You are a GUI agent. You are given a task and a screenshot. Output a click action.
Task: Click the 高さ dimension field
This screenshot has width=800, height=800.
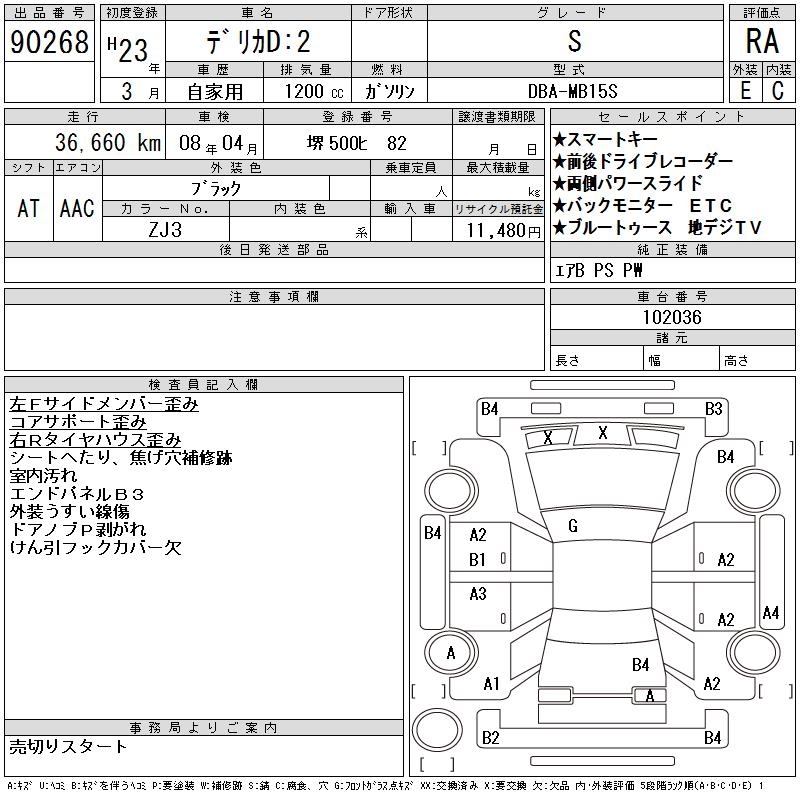pos(757,360)
